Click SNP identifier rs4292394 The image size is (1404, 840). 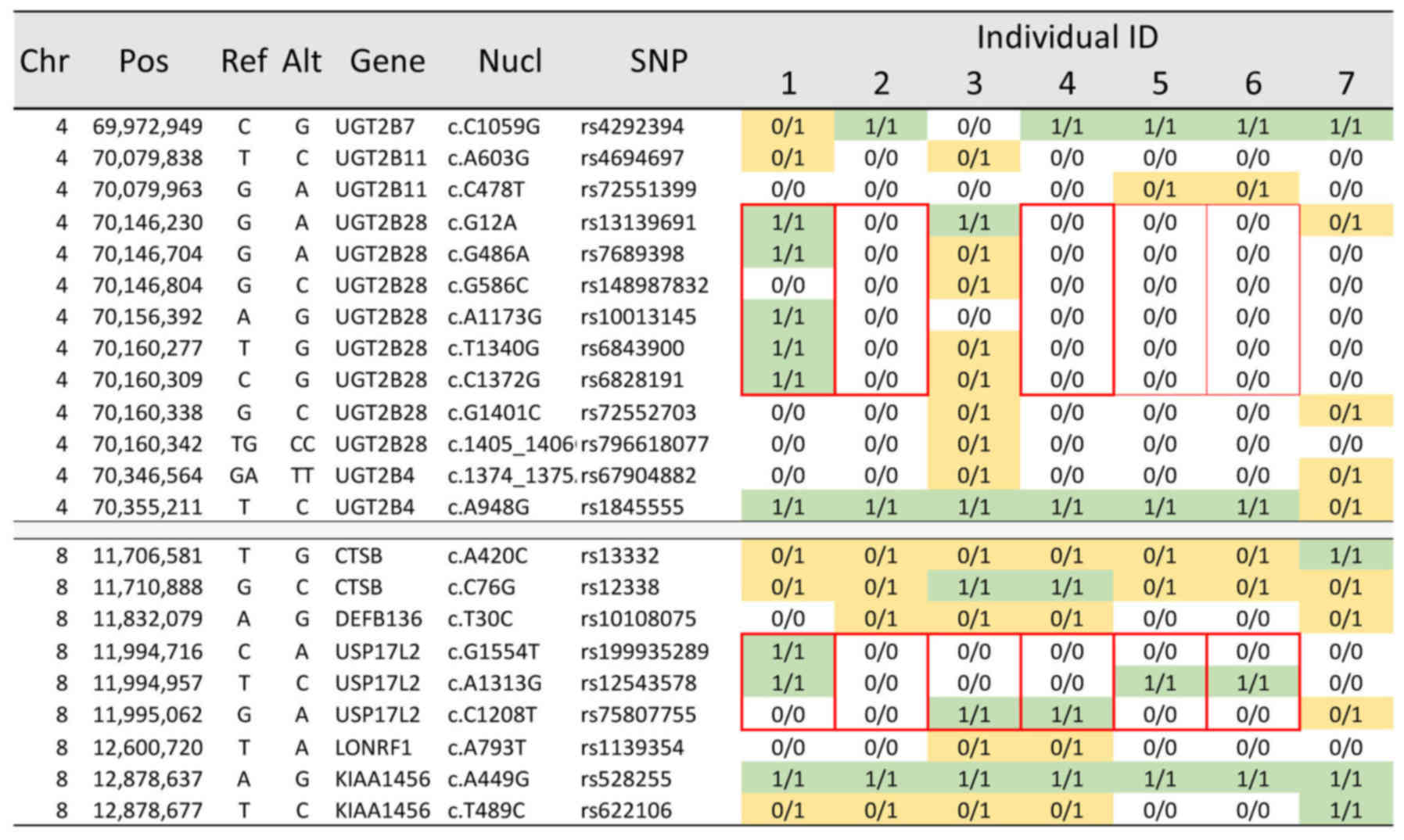pos(632,127)
